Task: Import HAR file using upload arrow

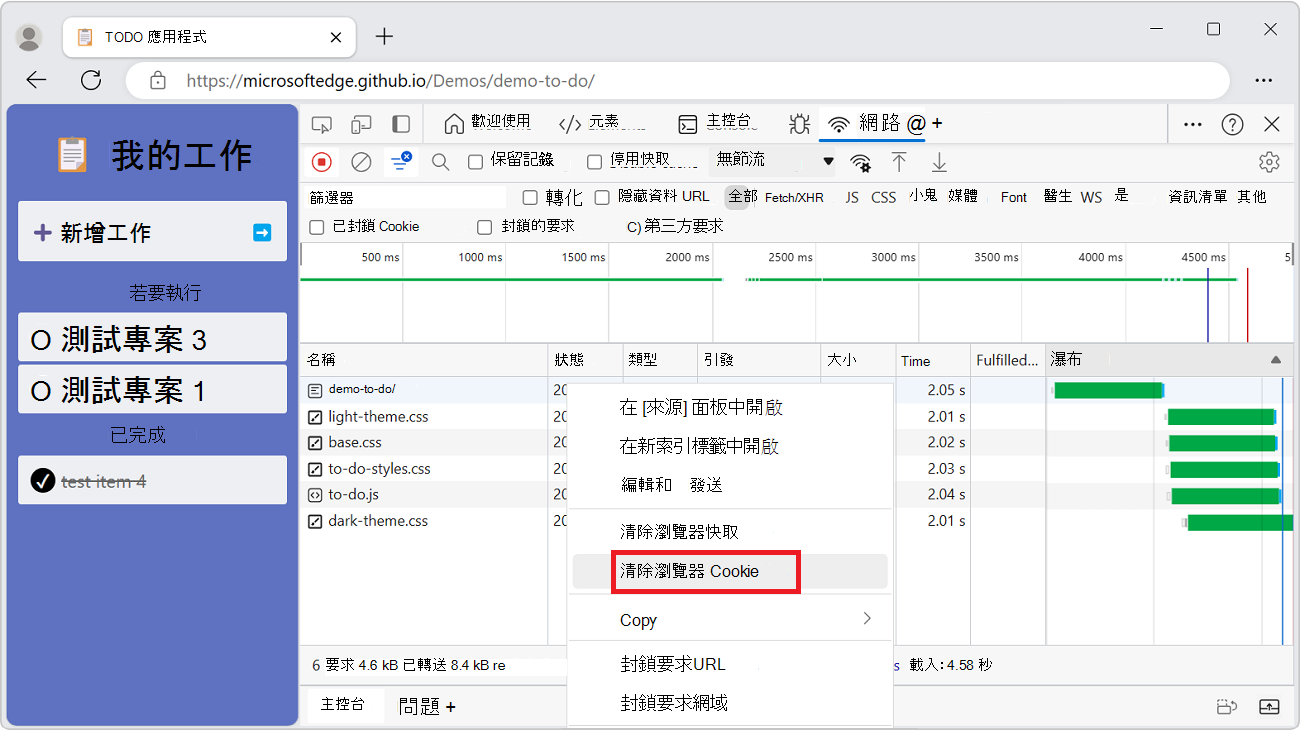Action: (899, 161)
